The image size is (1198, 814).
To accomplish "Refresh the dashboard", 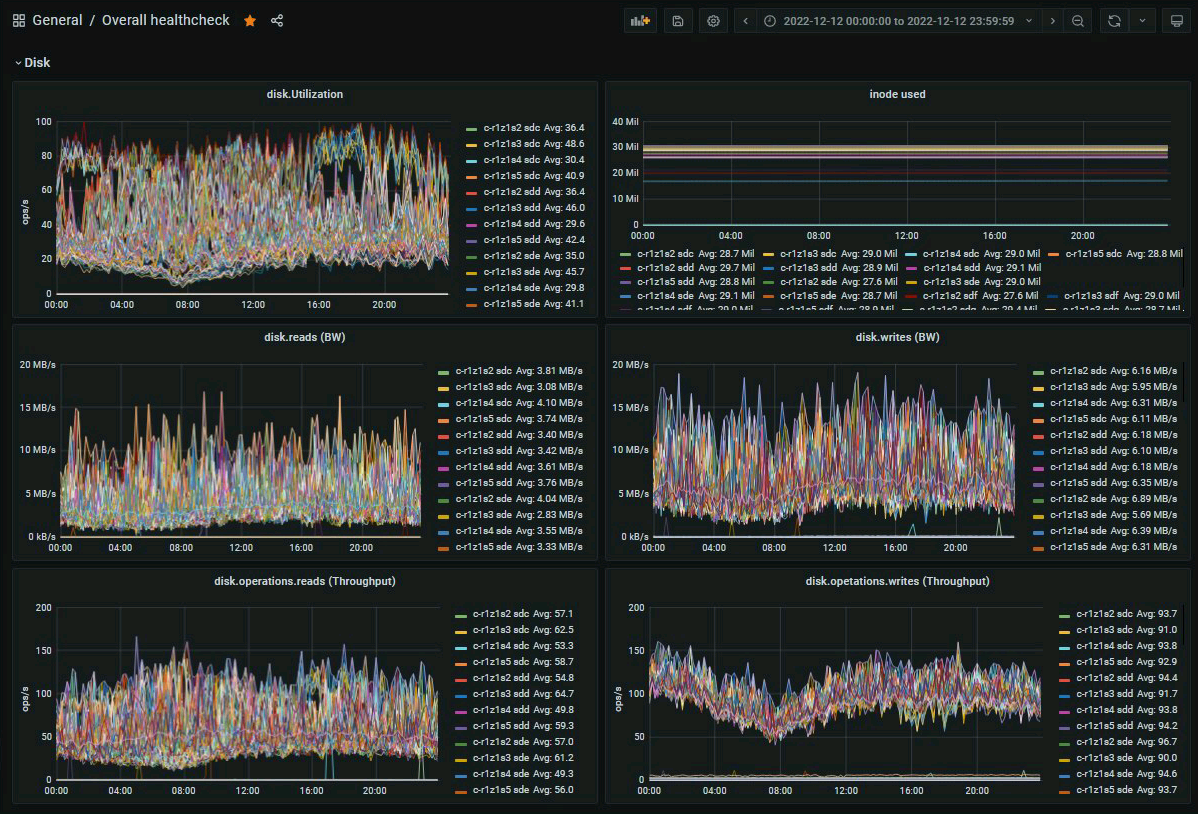I will pos(1113,21).
